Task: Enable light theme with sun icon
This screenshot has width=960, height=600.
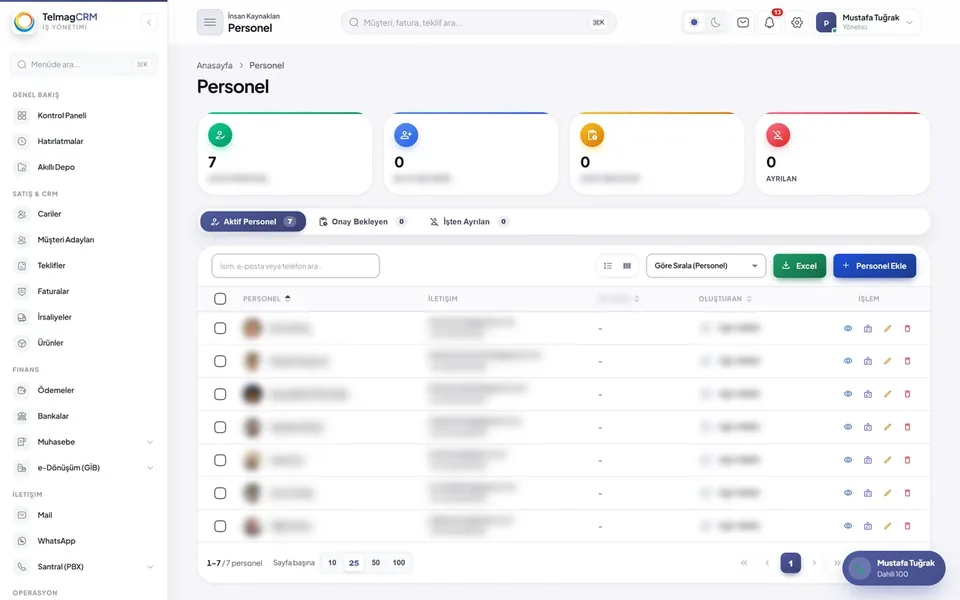Action: pos(694,23)
